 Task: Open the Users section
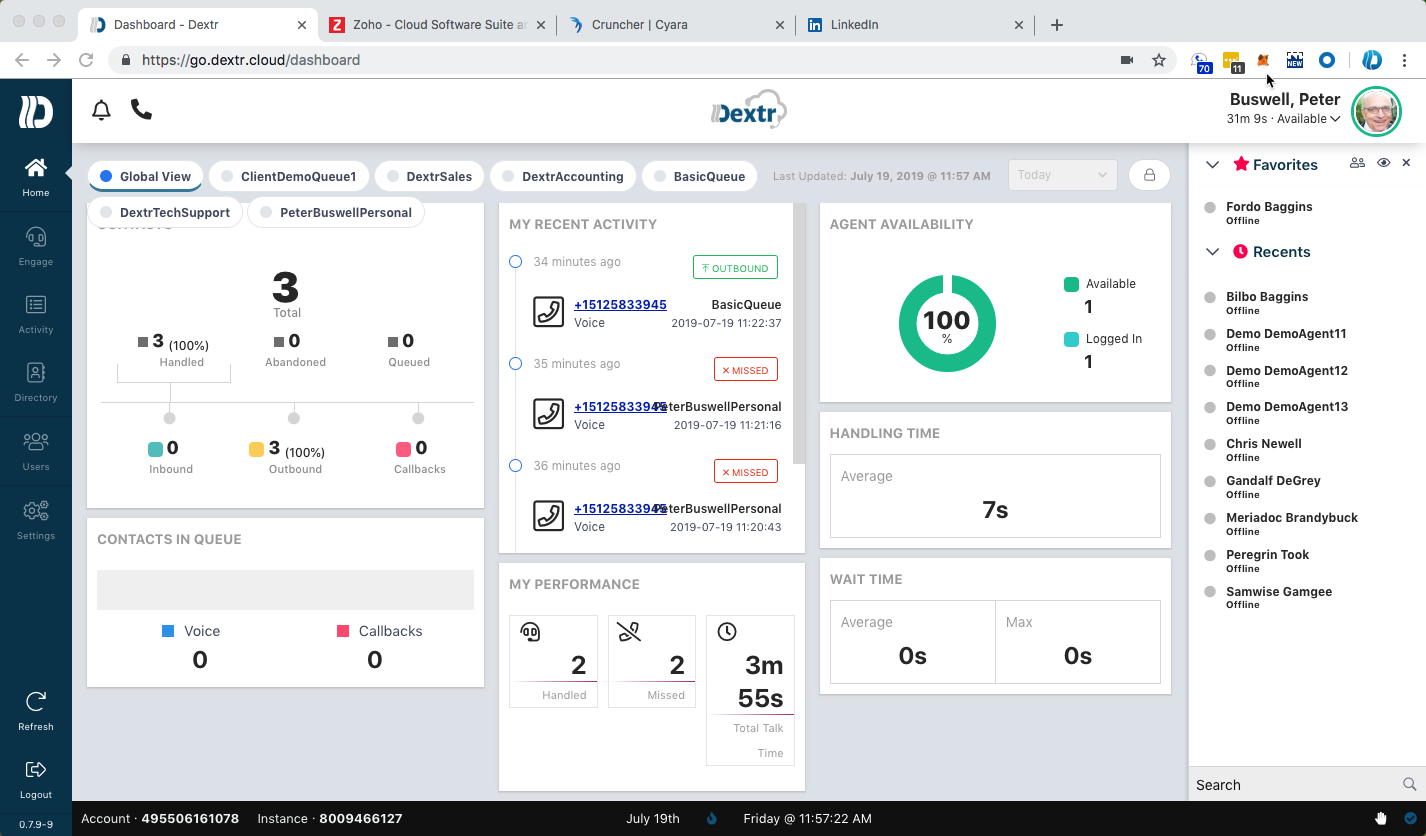[36, 451]
